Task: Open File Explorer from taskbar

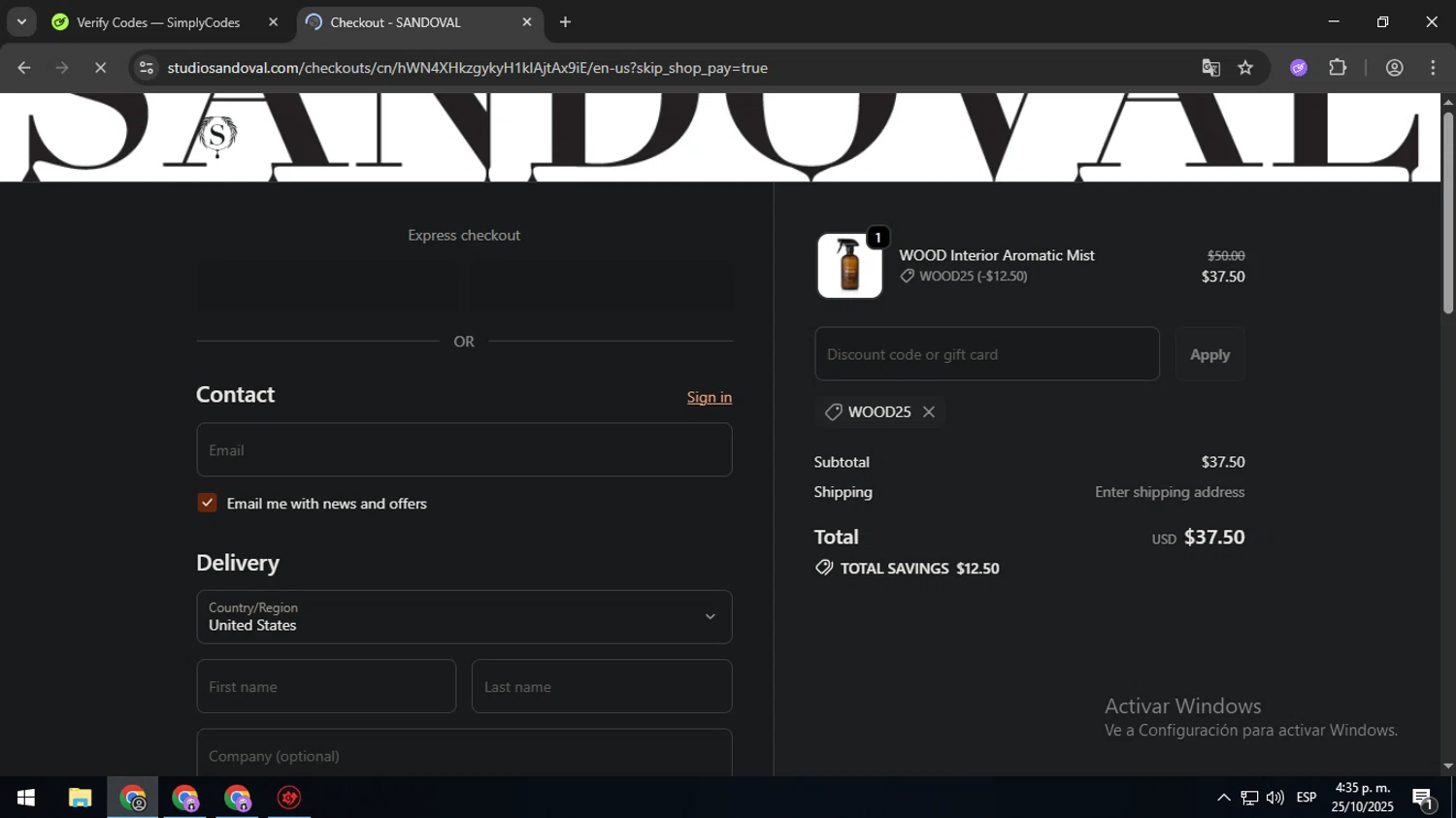Action: click(x=80, y=798)
